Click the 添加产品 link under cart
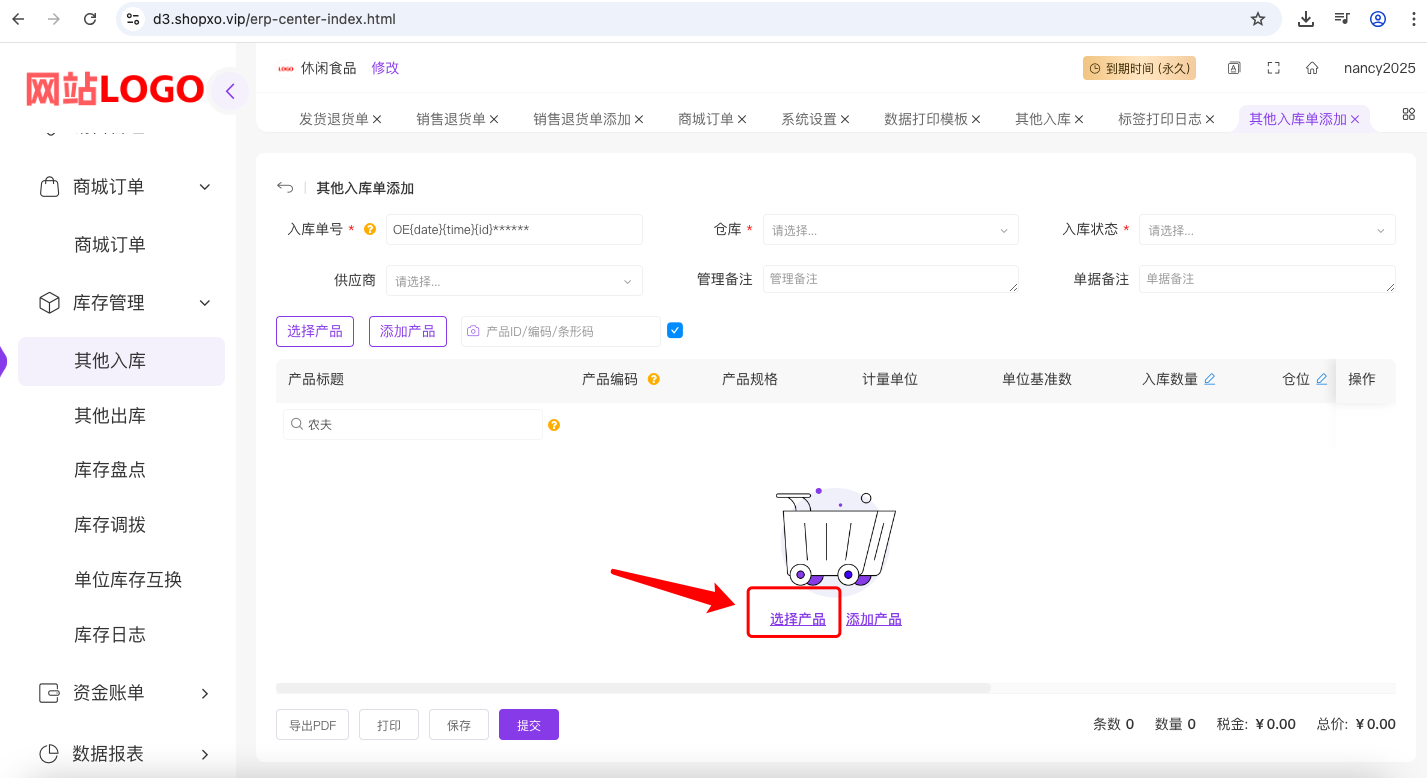 click(874, 619)
